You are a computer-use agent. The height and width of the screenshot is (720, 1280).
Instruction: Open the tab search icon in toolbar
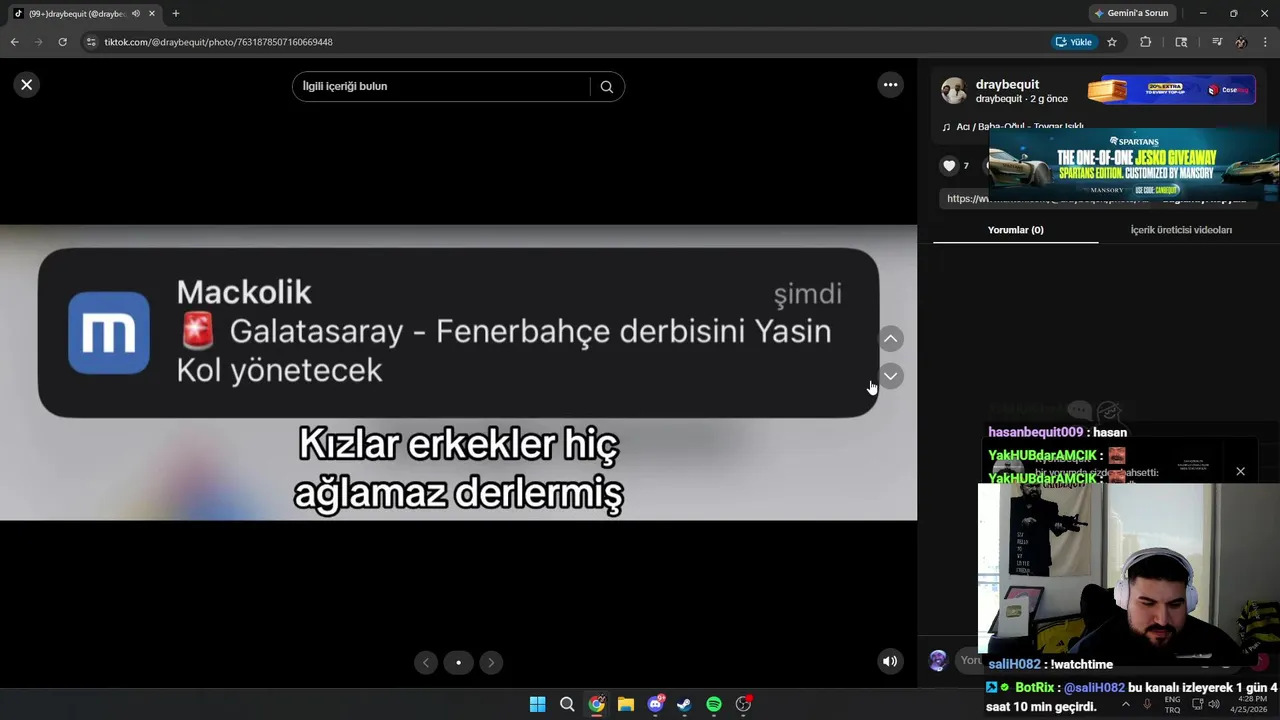1181,42
